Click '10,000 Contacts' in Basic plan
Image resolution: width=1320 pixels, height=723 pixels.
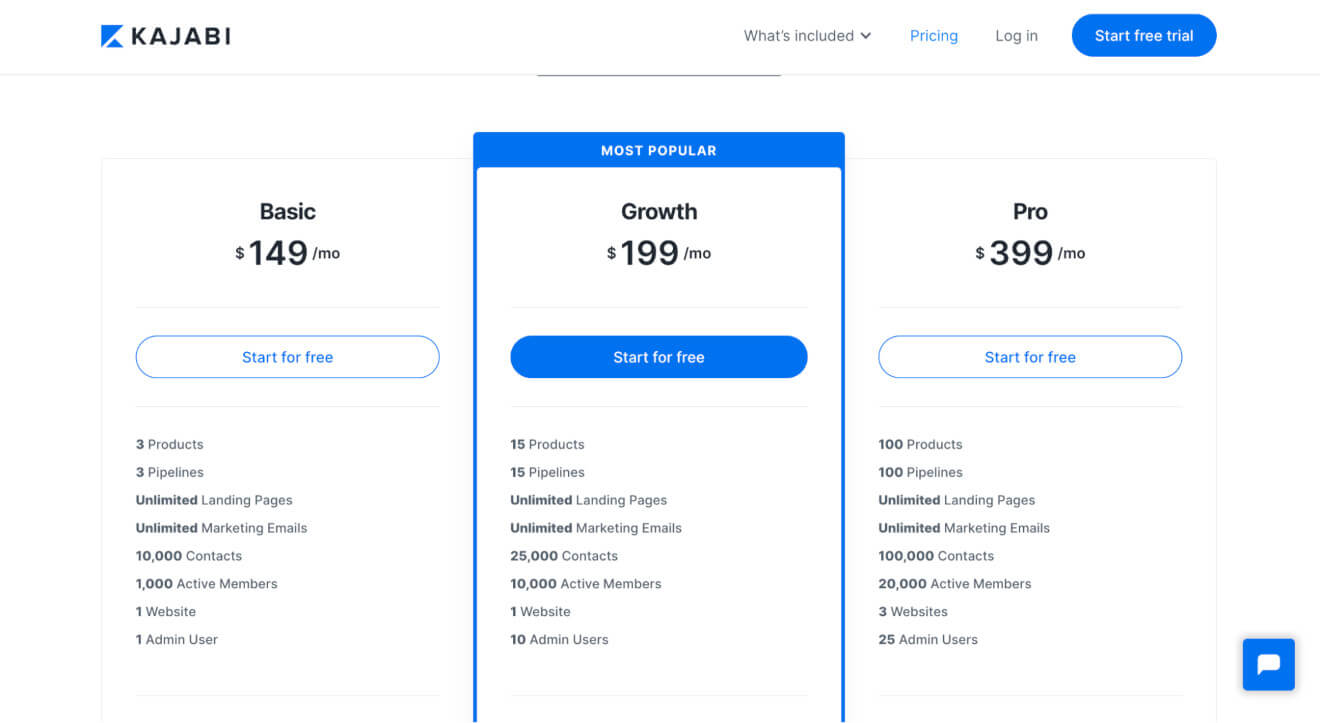189,556
